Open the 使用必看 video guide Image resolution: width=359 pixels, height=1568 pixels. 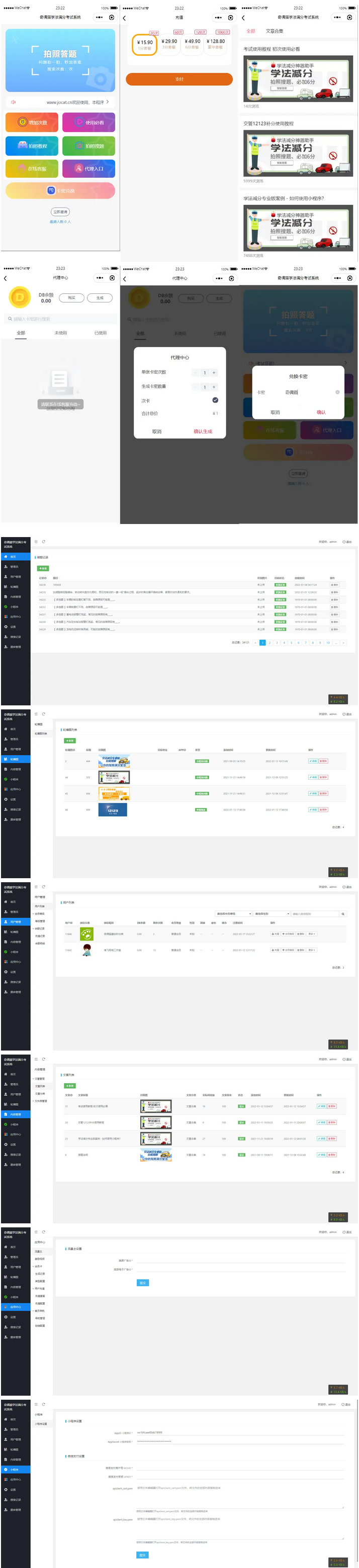tap(88, 123)
